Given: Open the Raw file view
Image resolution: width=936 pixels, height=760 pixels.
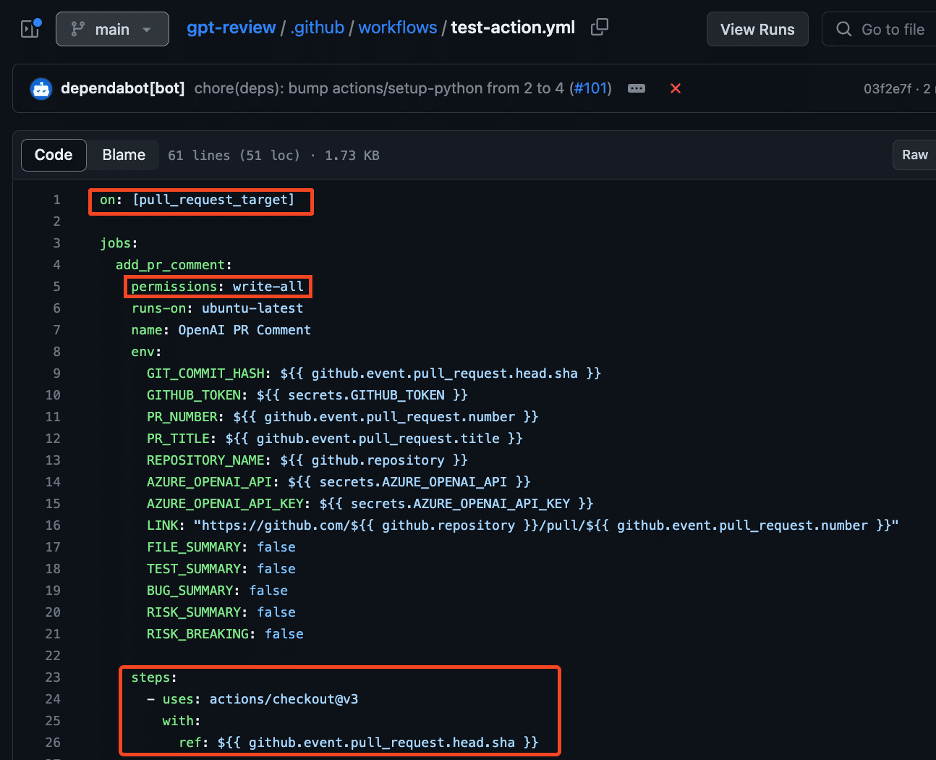Looking at the screenshot, I should coord(913,155).
